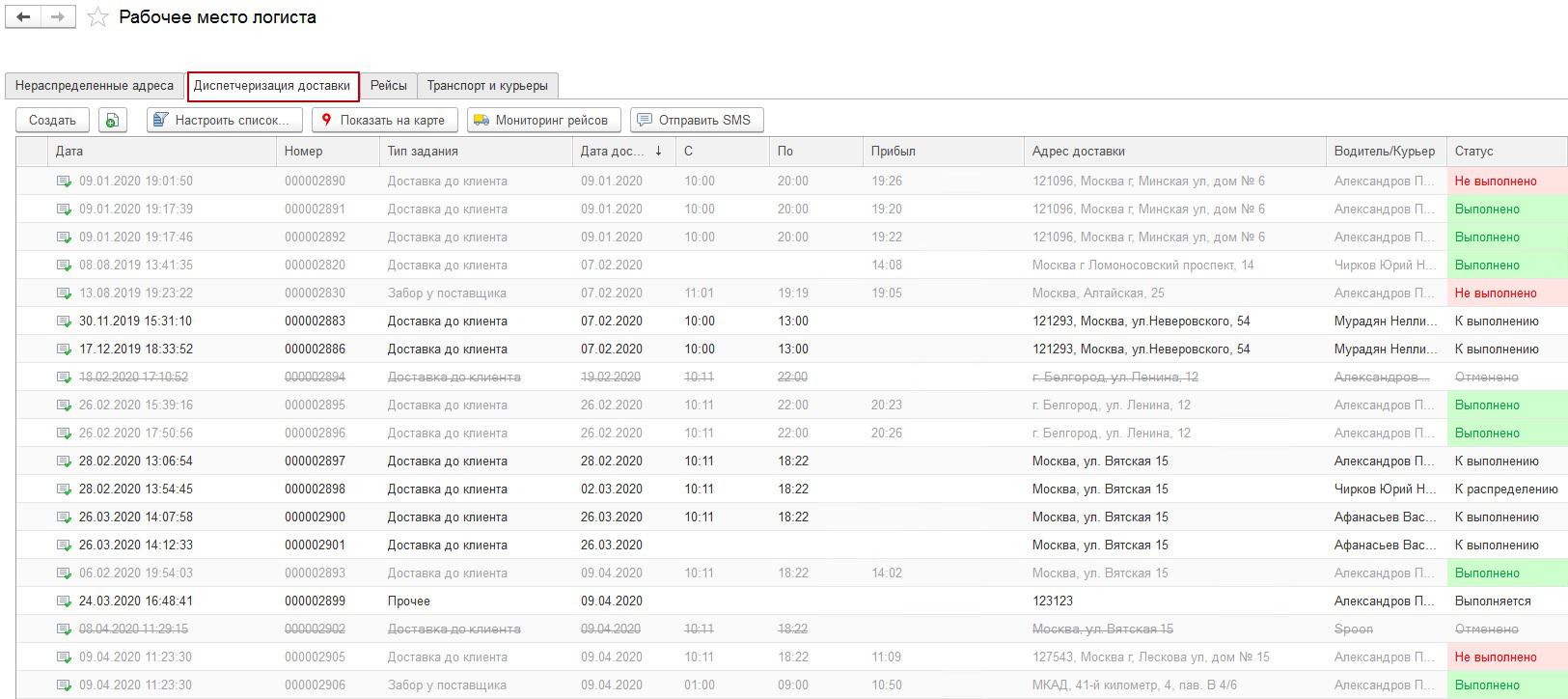Screen dimensions: 1568x699
Task: Select red Не выполнено status of 00002890
Action: [x=1507, y=182]
